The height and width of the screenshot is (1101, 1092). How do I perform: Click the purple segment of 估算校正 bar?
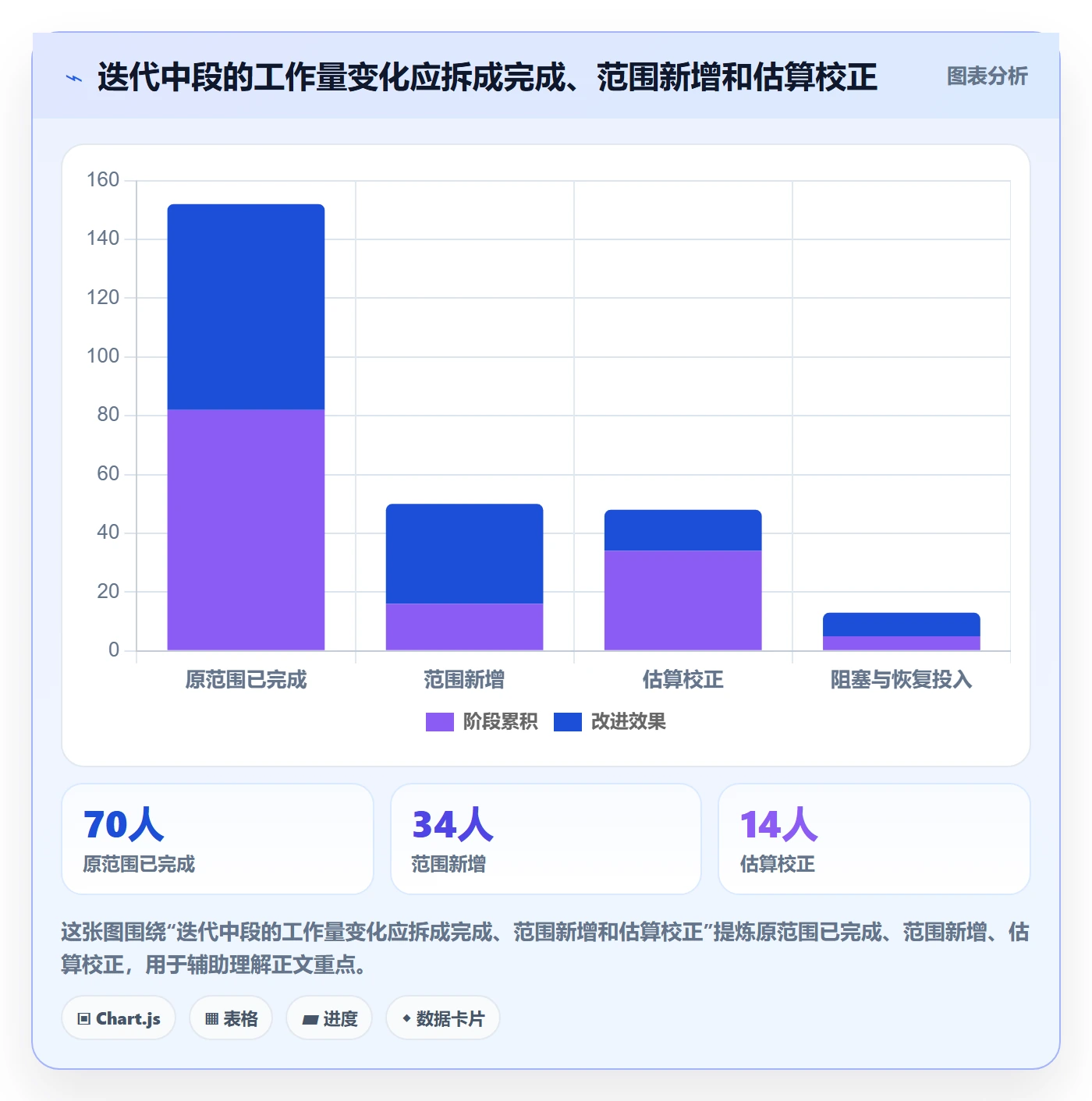pyautogui.click(x=682, y=600)
